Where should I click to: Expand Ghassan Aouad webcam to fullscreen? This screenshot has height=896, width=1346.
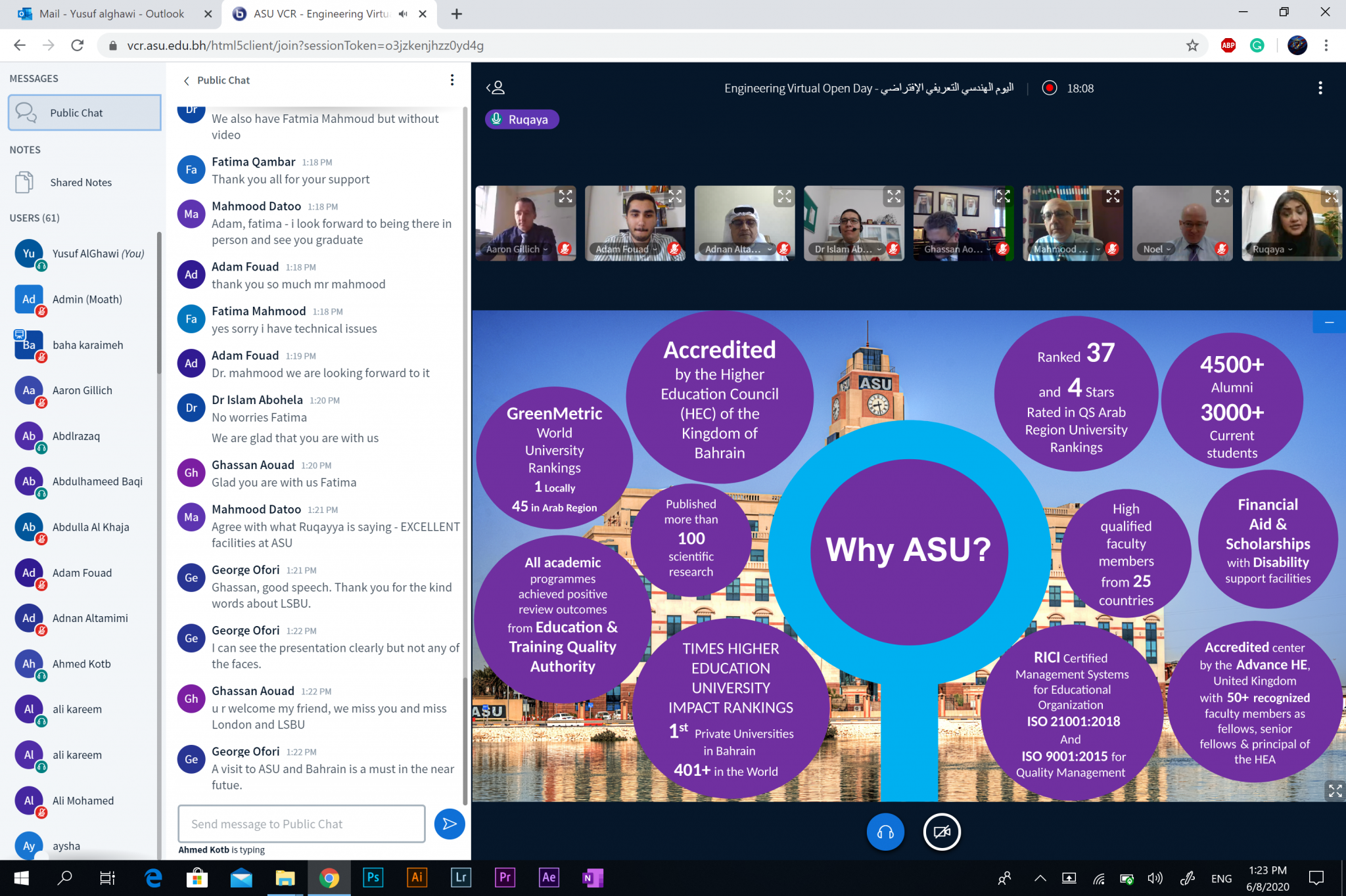pyautogui.click(x=1003, y=196)
